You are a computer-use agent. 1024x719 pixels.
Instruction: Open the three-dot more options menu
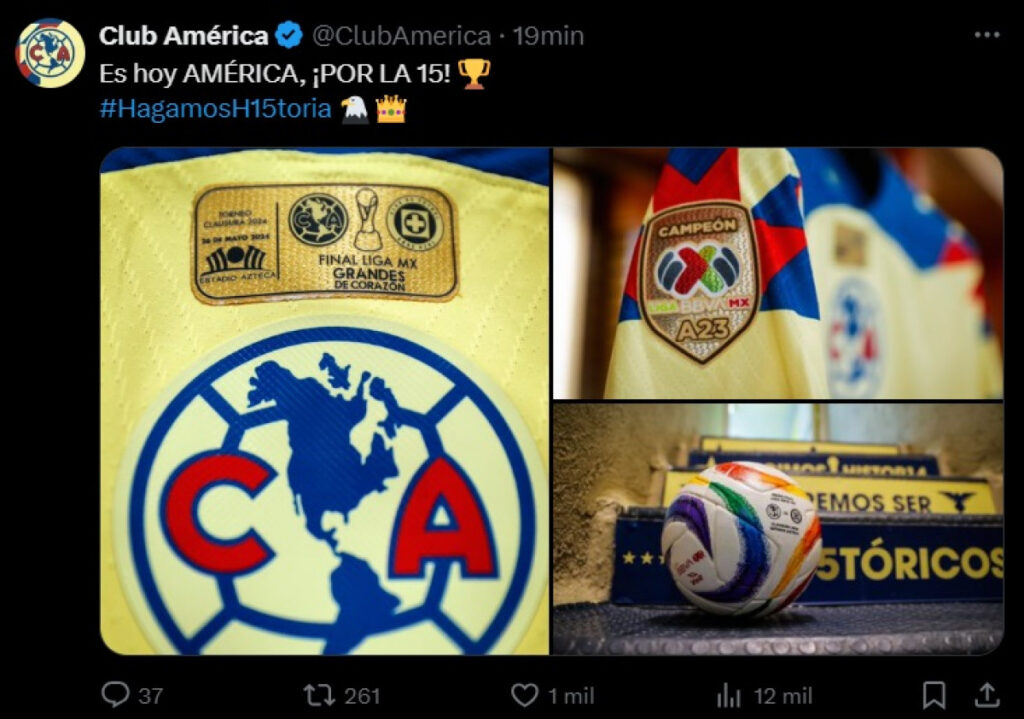pos(987,35)
